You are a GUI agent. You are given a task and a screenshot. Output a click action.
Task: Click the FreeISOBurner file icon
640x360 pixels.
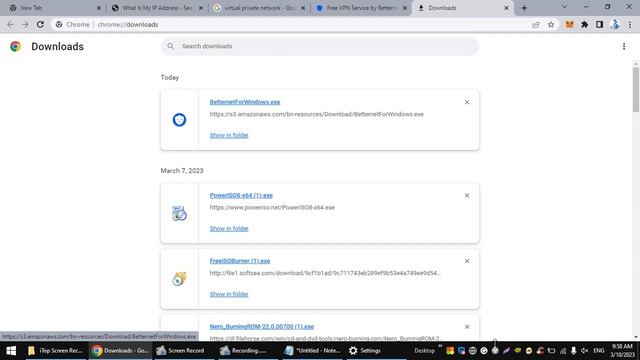179,279
